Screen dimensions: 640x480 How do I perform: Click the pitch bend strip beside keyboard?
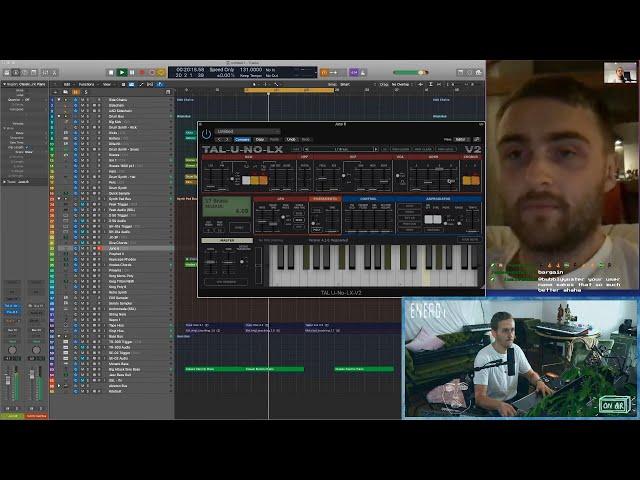tap(258, 266)
